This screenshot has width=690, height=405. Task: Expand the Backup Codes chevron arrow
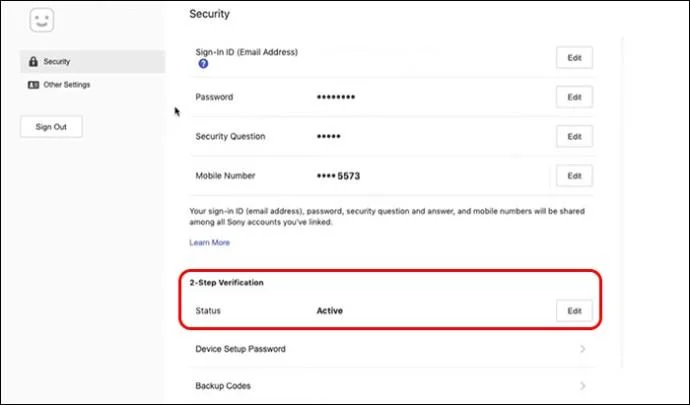582,385
